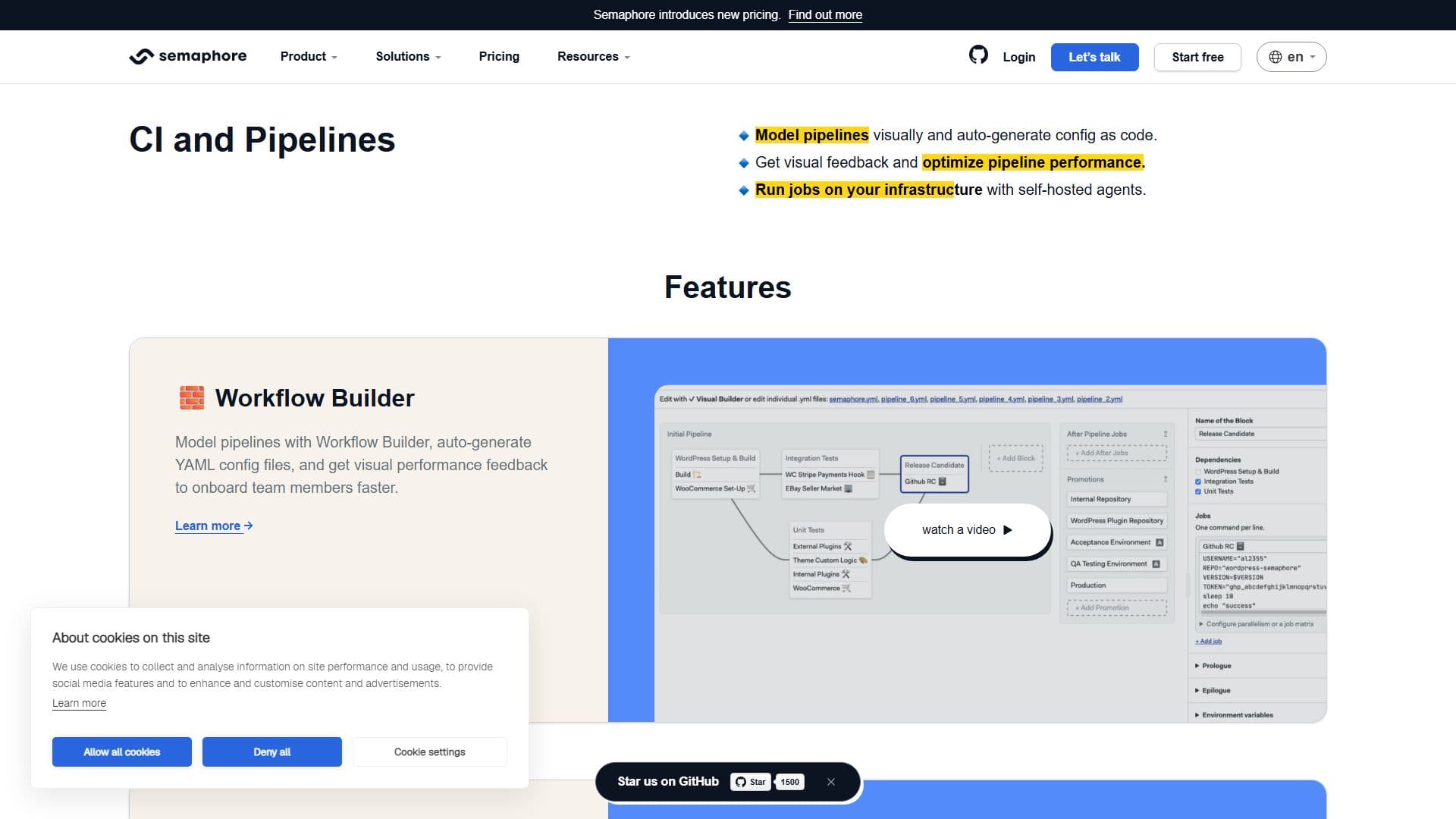Image resolution: width=1456 pixels, height=819 pixels.
Task: Select the Internal Repository promotion
Action: coord(1117,499)
